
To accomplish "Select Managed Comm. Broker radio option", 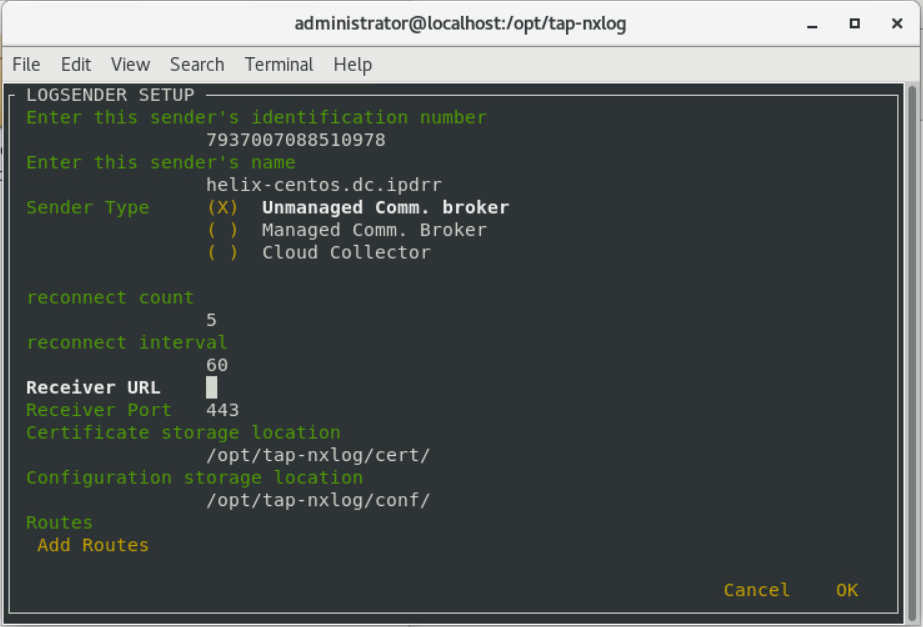I will click(222, 230).
